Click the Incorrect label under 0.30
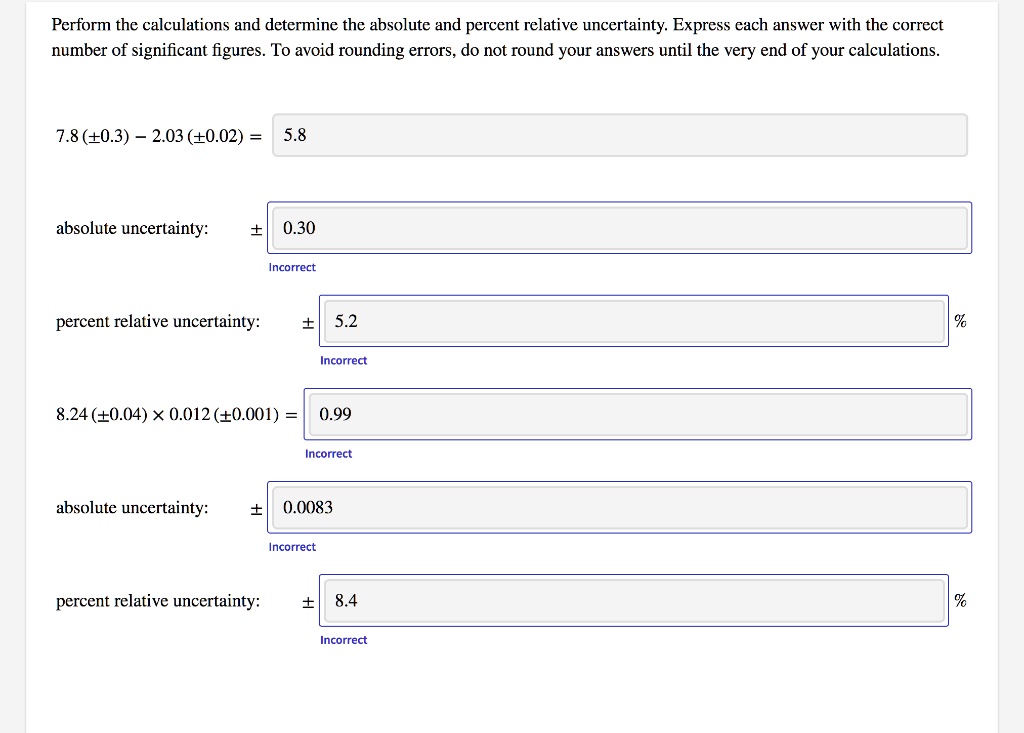Screen dimensions: 1024x733 [x=292, y=267]
